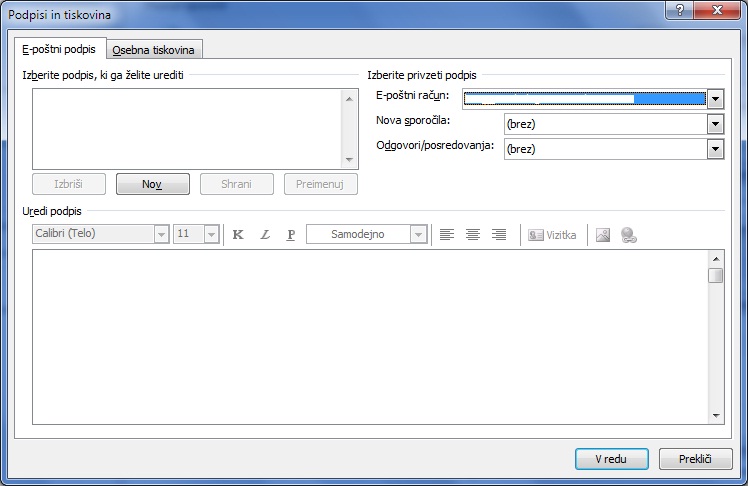Create a new signature with Nov
The width and height of the screenshot is (748, 486).
pyautogui.click(x=153, y=184)
